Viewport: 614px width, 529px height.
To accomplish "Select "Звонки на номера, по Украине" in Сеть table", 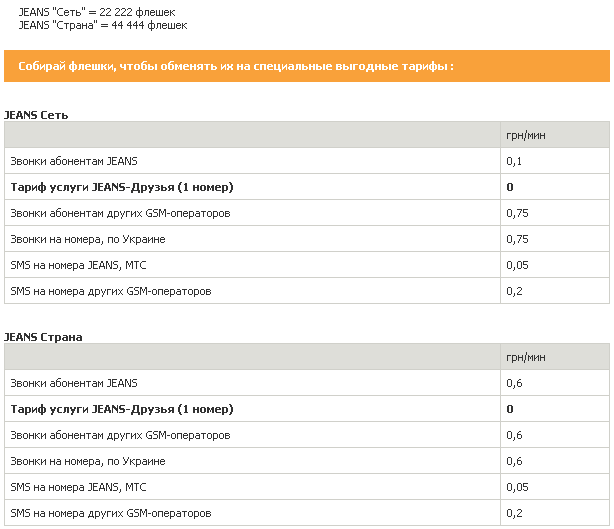I will pos(88,239).
